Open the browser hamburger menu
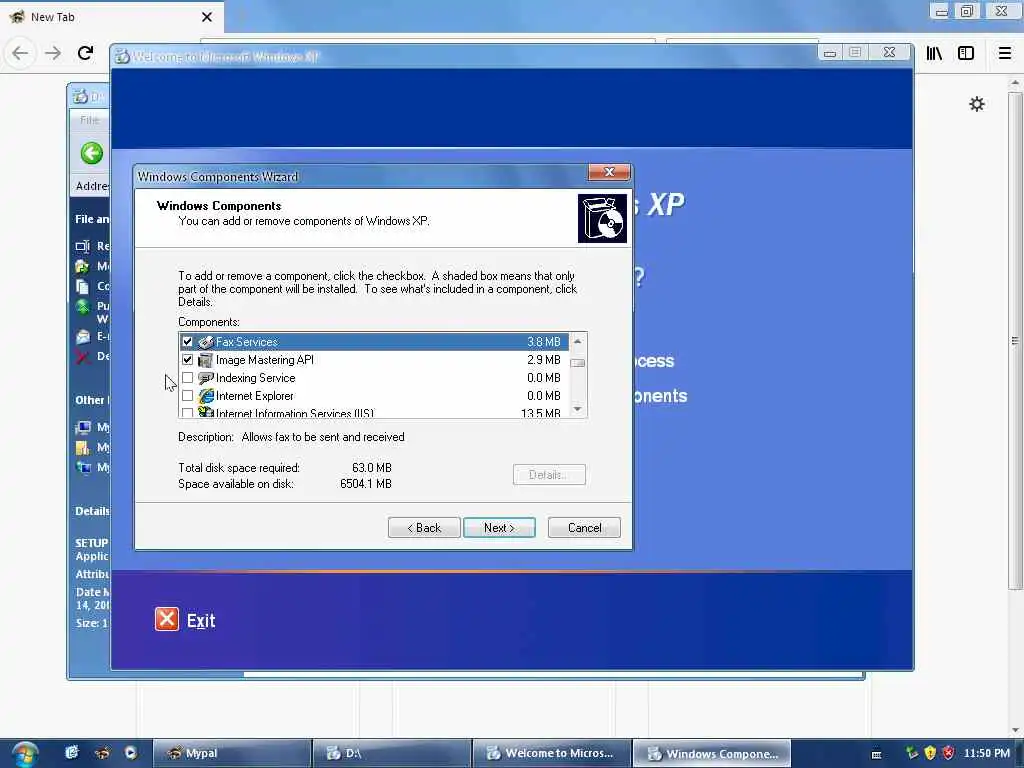Screen dimensions: 1024x768 1004,54
